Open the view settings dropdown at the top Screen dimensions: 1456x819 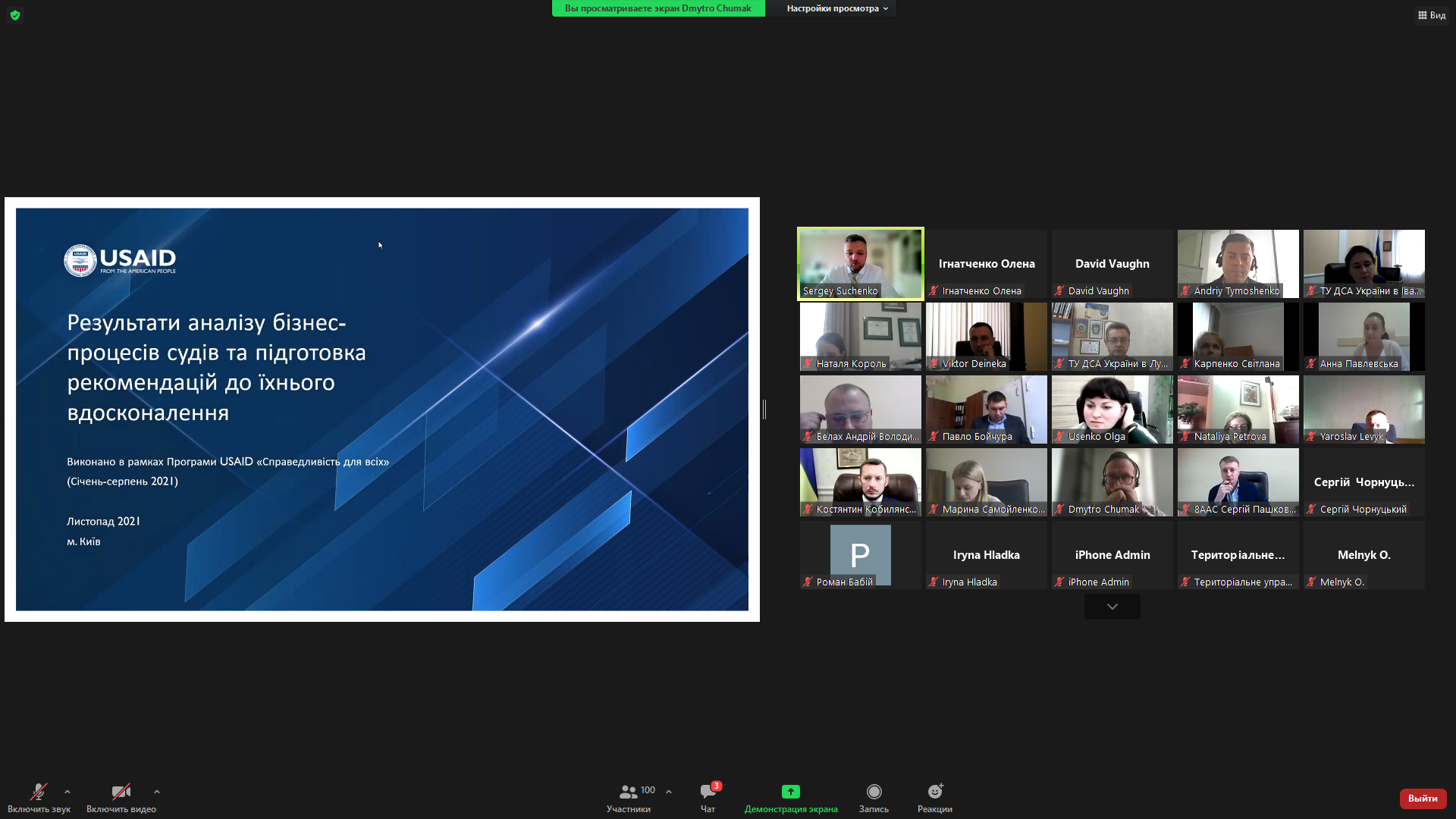(x=836, y=8)
